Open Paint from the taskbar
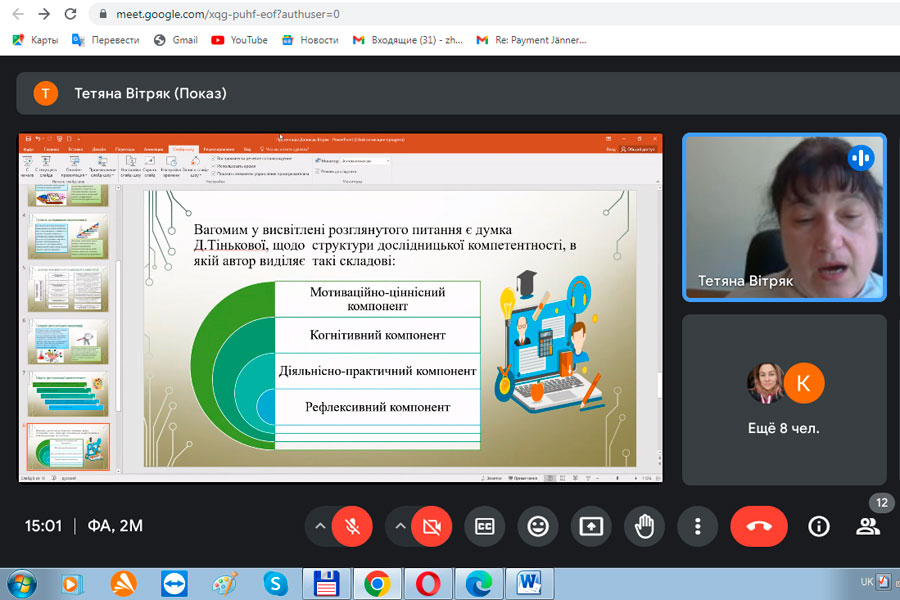The height and width of the screenshot is (600, 900). [224, 584]
